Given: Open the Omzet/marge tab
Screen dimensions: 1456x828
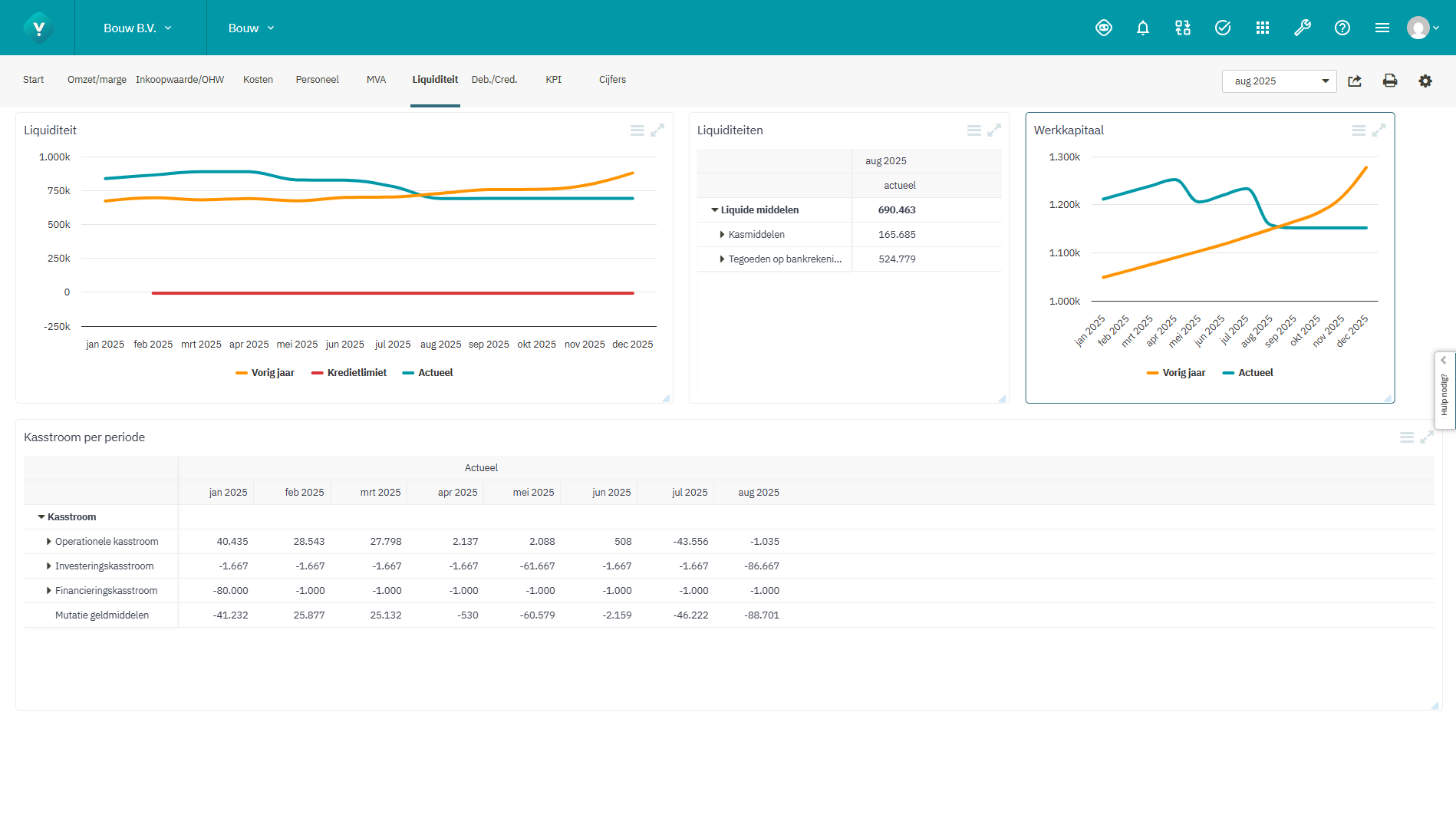Looking at the screenshot, I should tap(96, 79).
